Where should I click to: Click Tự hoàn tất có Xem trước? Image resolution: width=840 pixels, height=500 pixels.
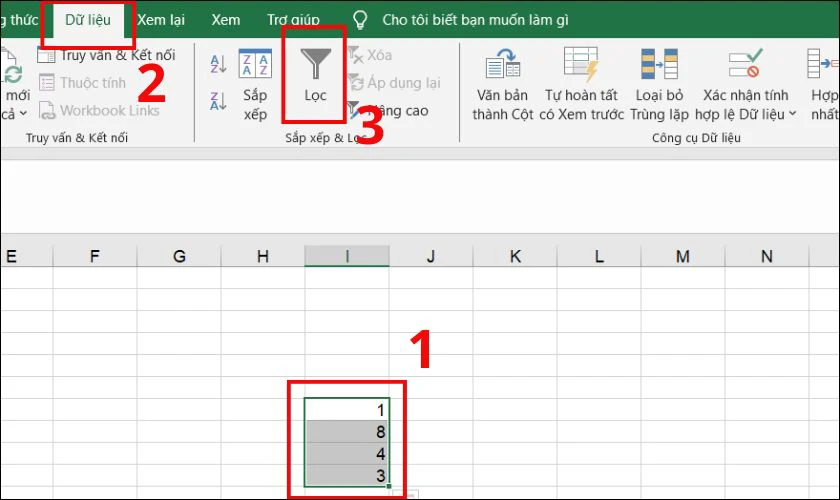point(581,85)
